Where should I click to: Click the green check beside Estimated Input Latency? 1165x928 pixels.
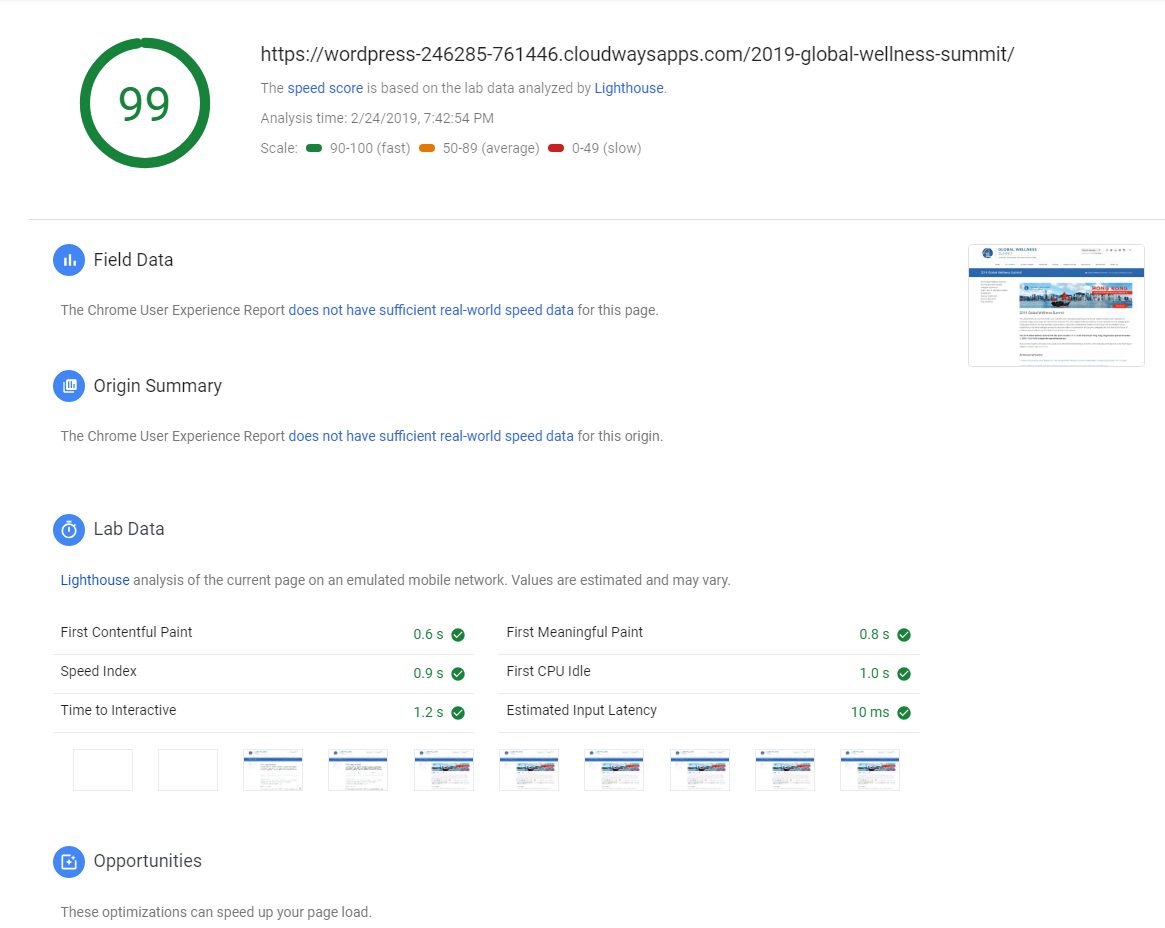click(904, 713)
